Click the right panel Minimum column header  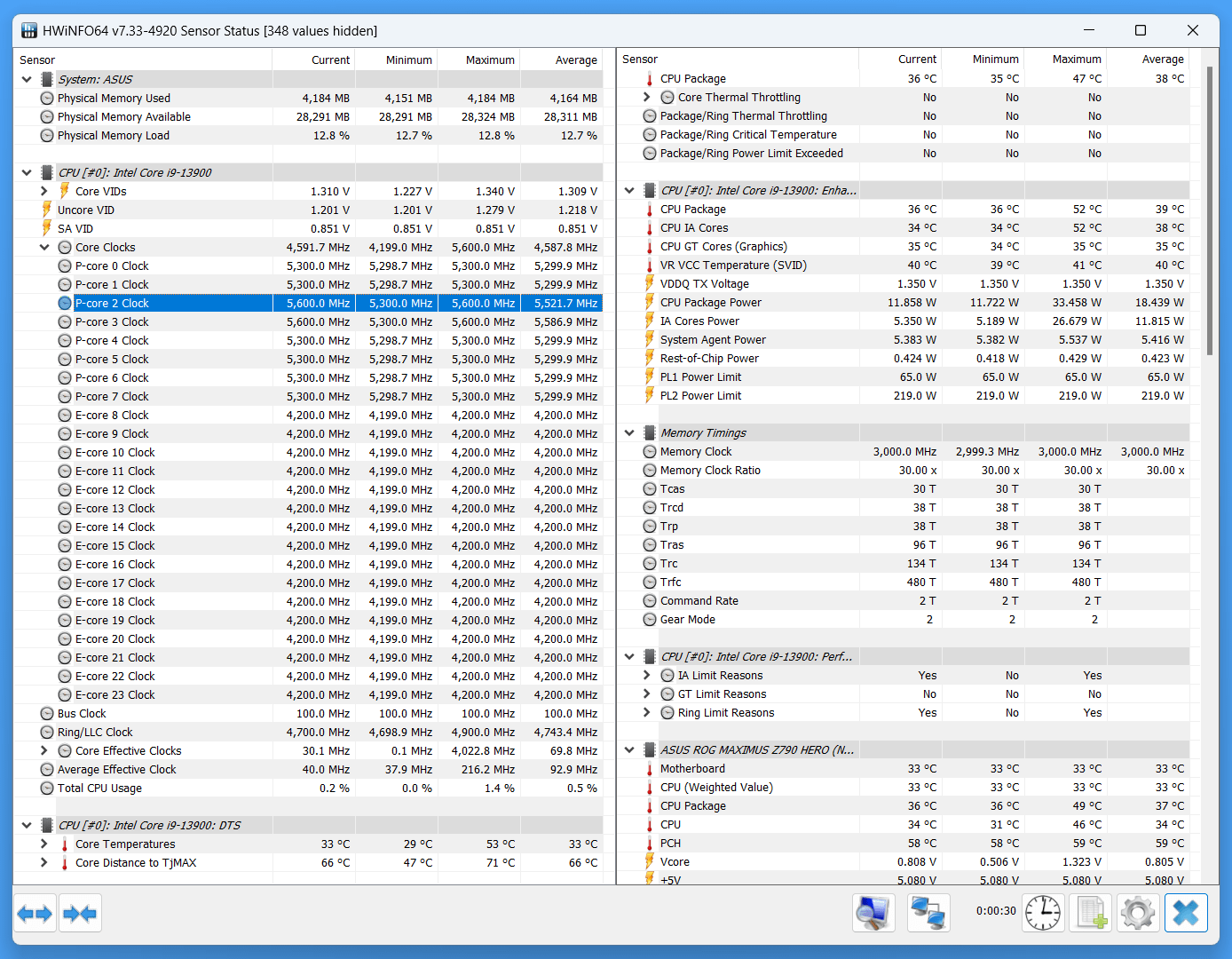tap(983, 59)
